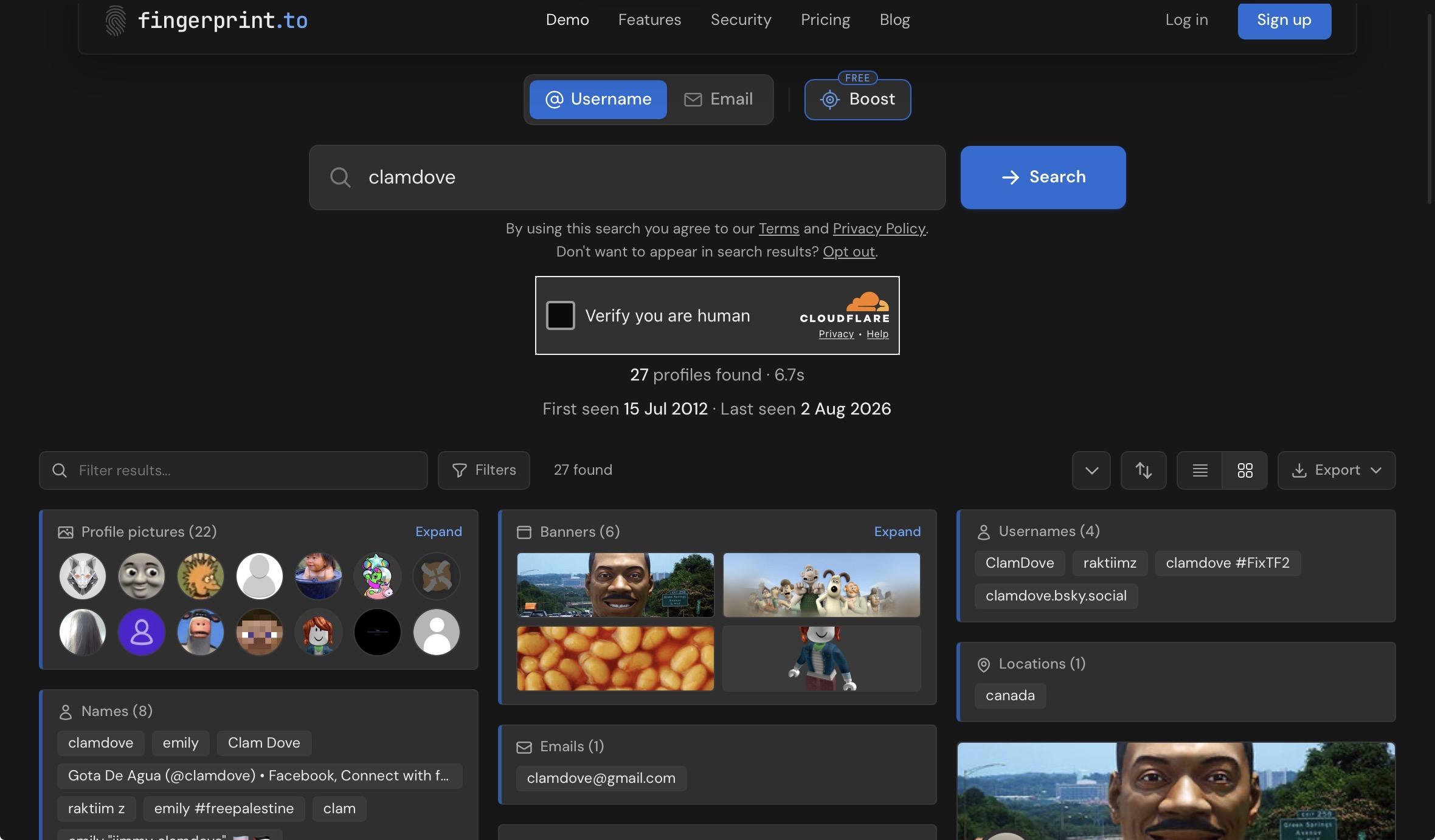The height and width of the screenshot is (840, 1435).
Task: Click the Profile pictures image icon
Action: tap(65, 532)
